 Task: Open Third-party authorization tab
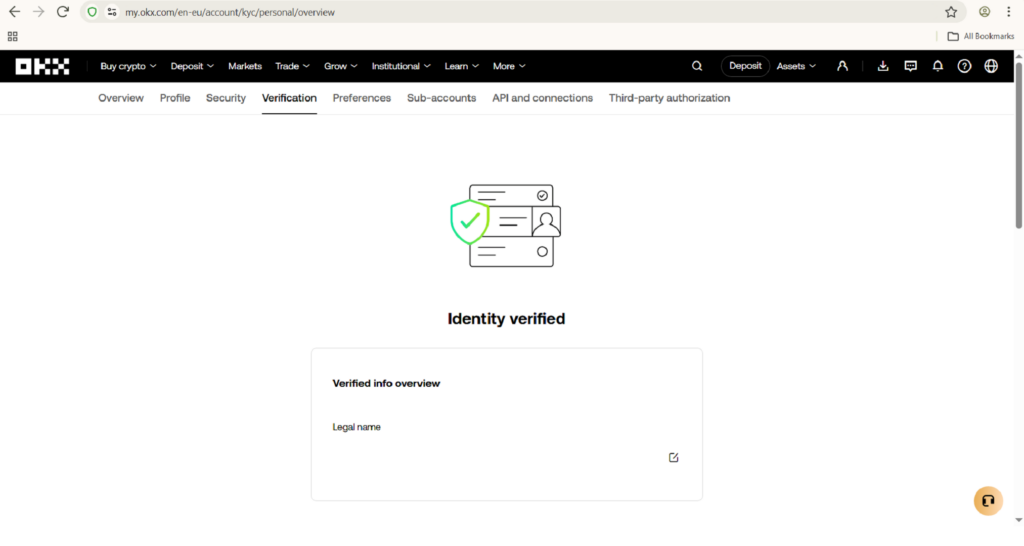(669, 98)
